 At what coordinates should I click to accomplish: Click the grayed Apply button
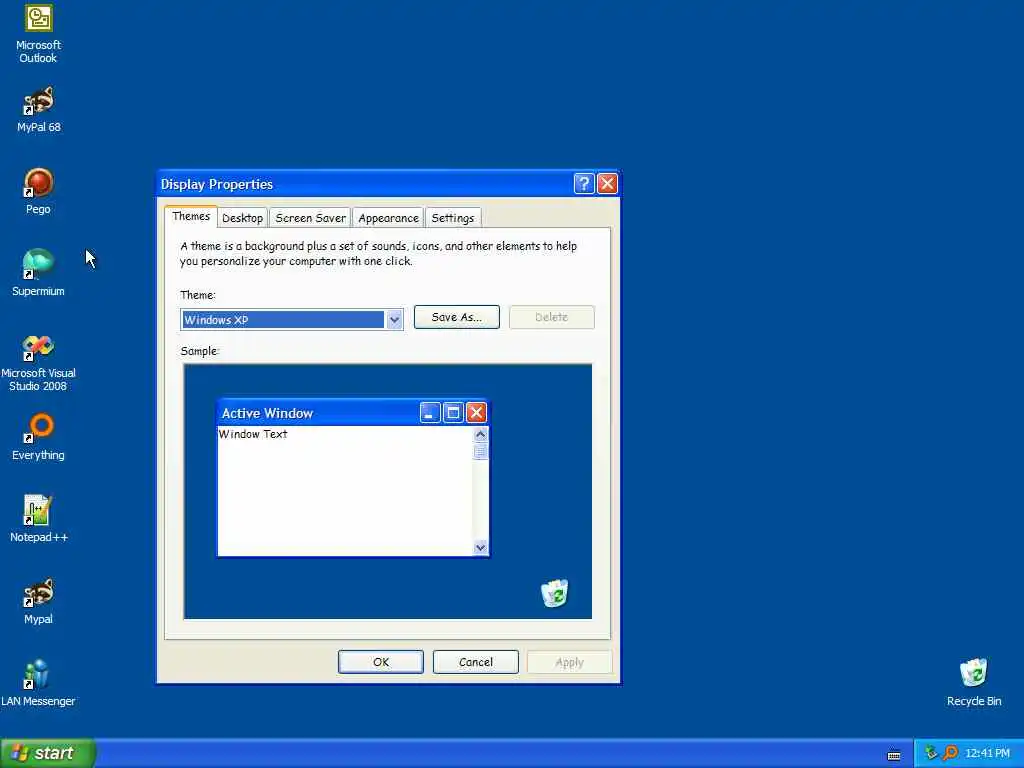(569, 662)
